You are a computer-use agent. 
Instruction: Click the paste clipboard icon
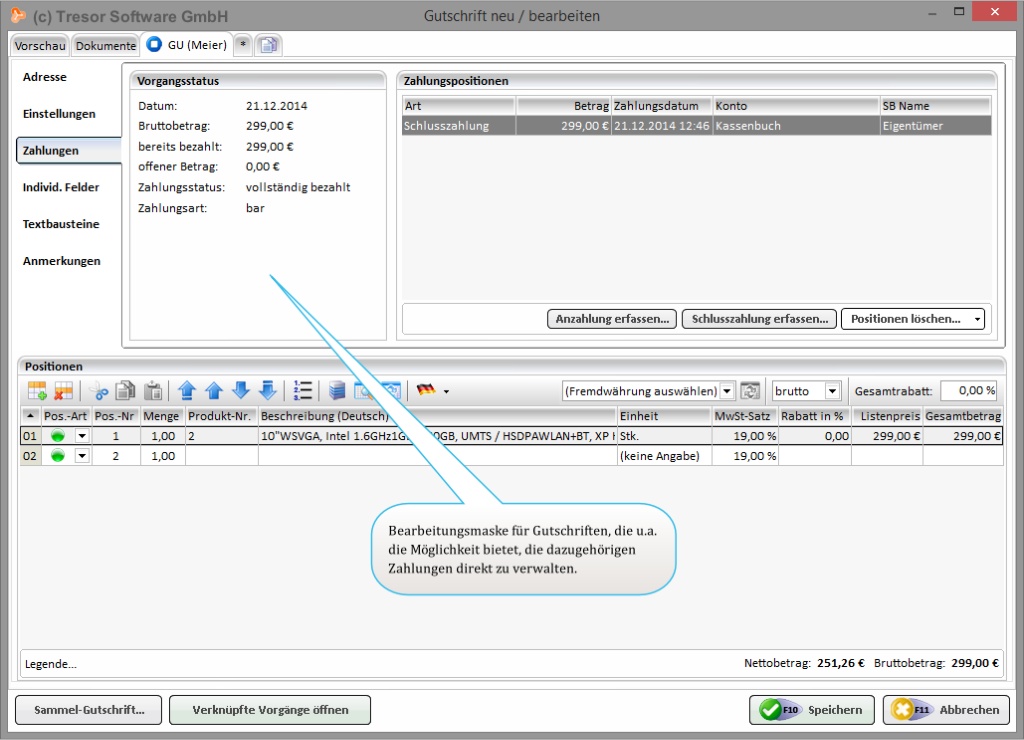(x=153, y=391)
